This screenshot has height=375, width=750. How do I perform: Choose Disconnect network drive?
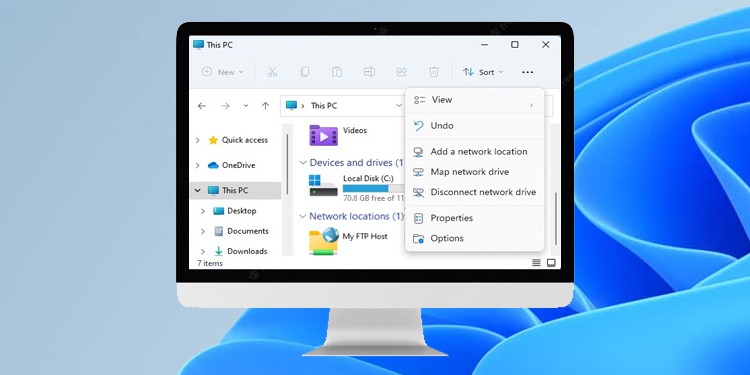pos(474,192)
